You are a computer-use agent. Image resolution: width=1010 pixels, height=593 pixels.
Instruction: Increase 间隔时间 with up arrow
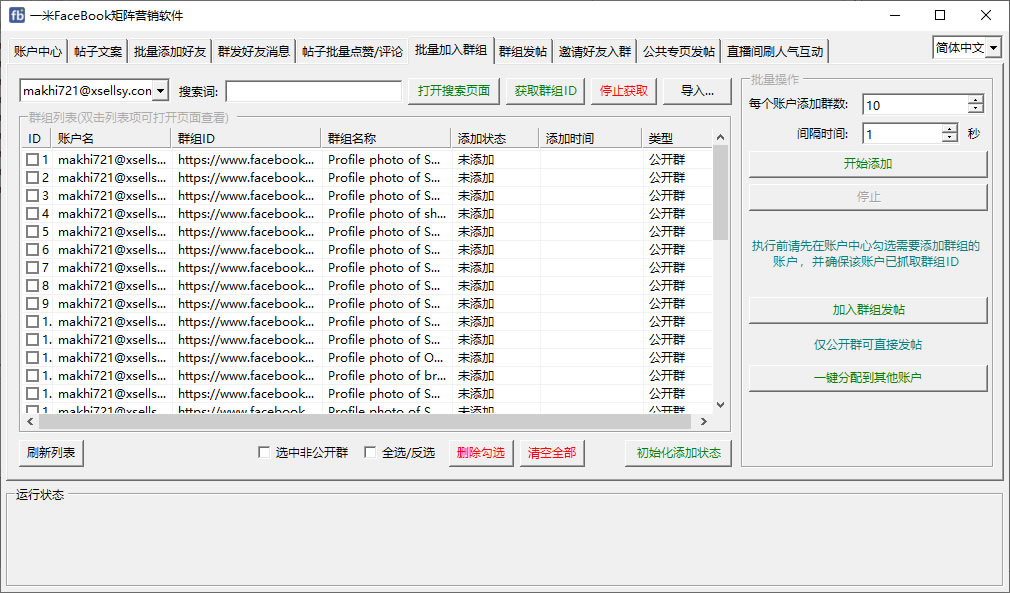(949, 129)
